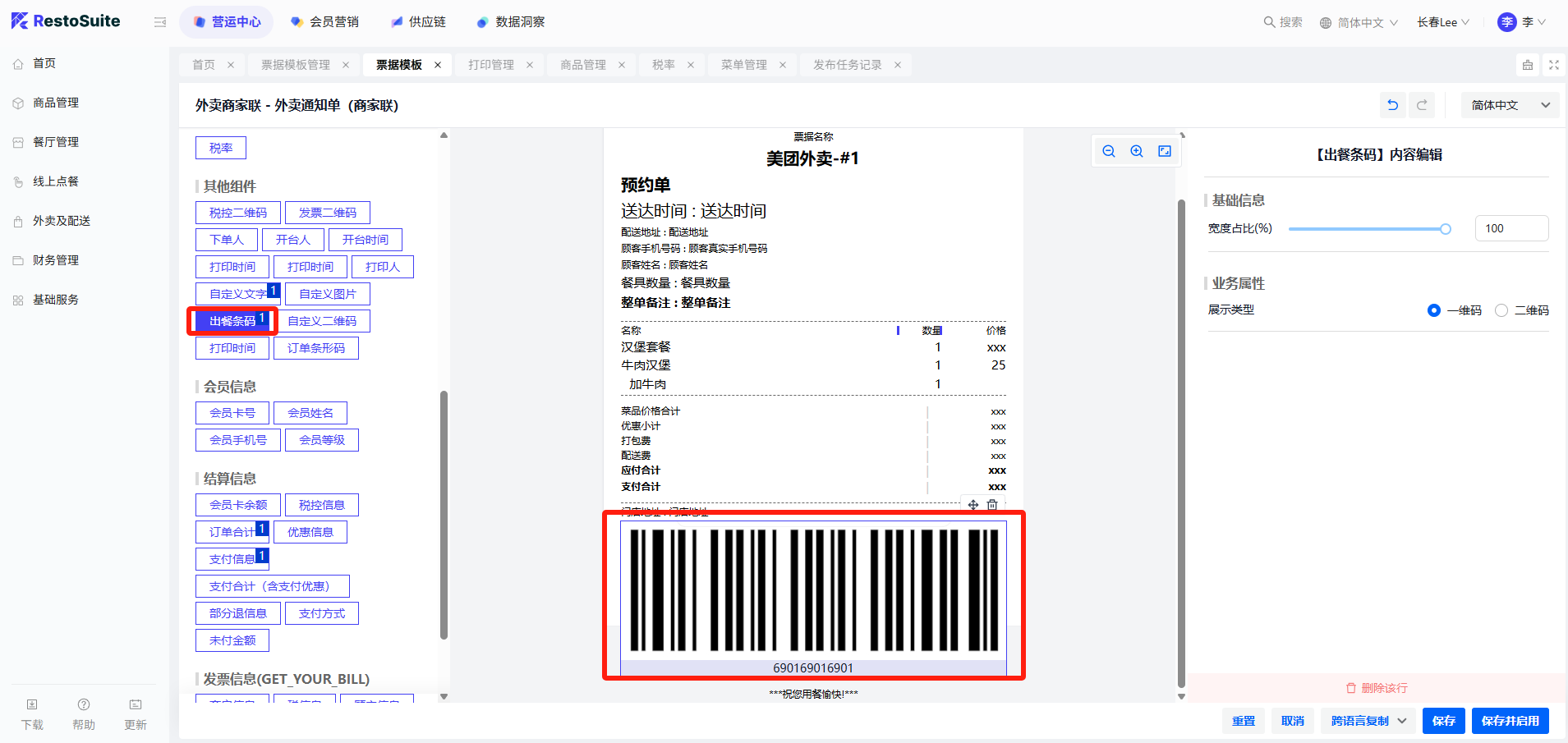Open 营运中心 in top navigation
The image size is (1568, 743).
tap(228, 22)
